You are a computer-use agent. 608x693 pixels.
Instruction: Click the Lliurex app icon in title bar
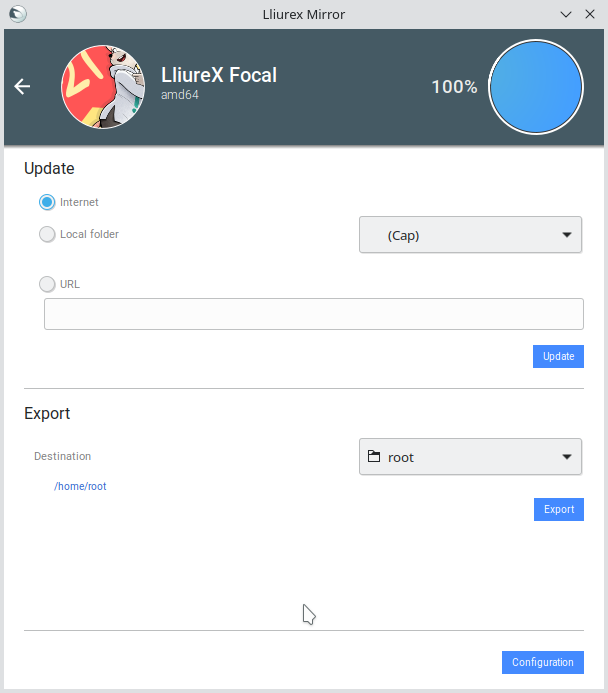coord(18,14)
